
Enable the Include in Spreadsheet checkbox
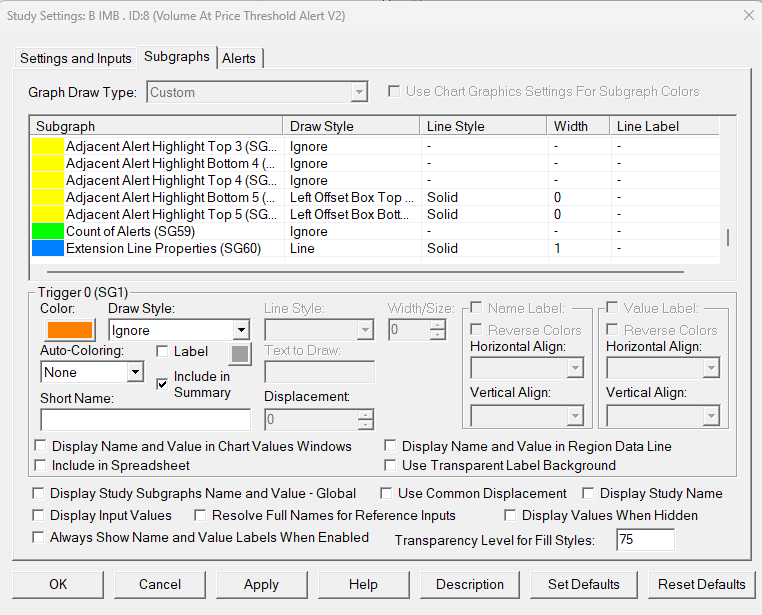point(41,465)
